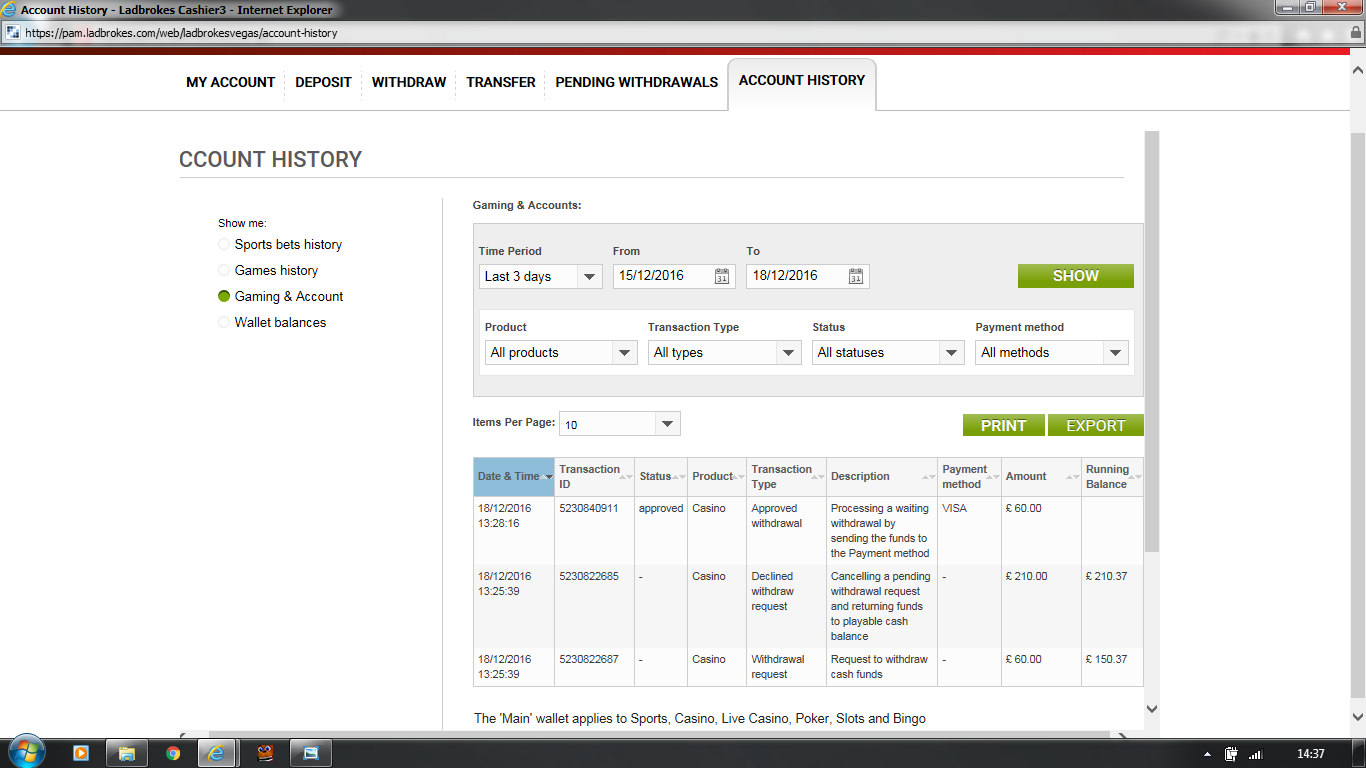The image size is (1366, 768).
Task: Click the To date field
Action: pyautogui.click(x=808, y=276)
